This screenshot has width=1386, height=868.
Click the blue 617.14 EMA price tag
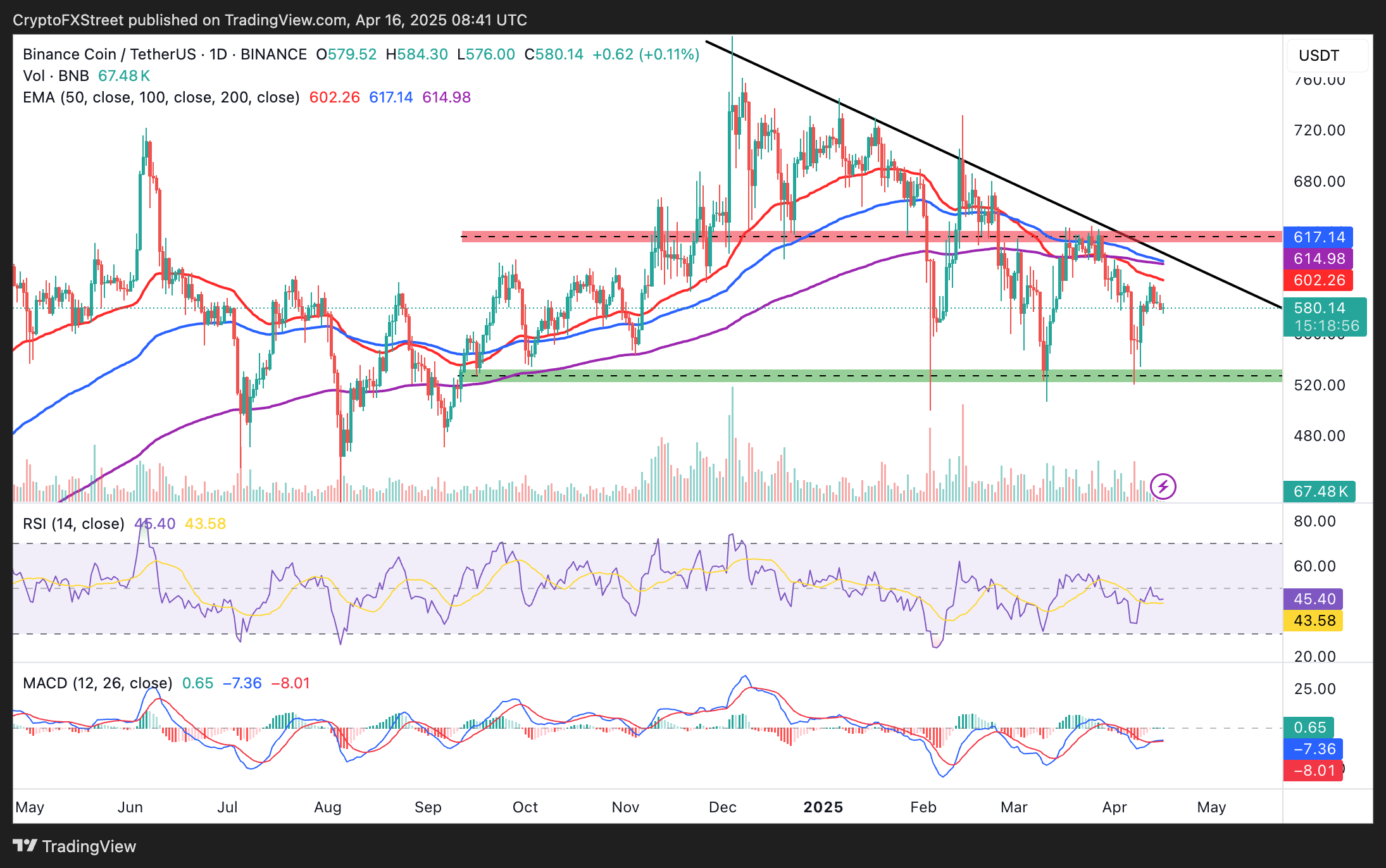click(x=1318, y=237)
